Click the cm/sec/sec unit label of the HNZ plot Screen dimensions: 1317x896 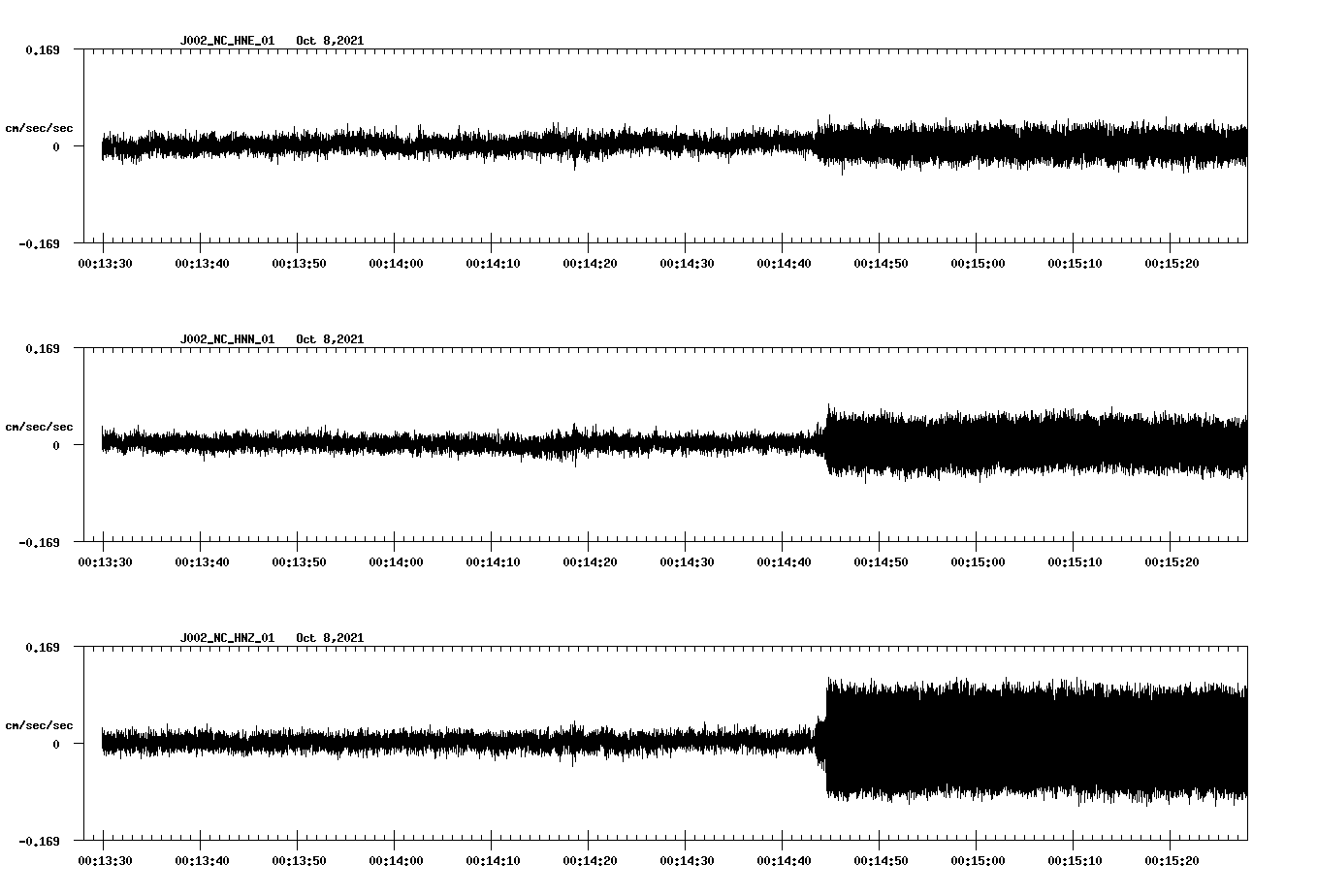click(39, 725)
